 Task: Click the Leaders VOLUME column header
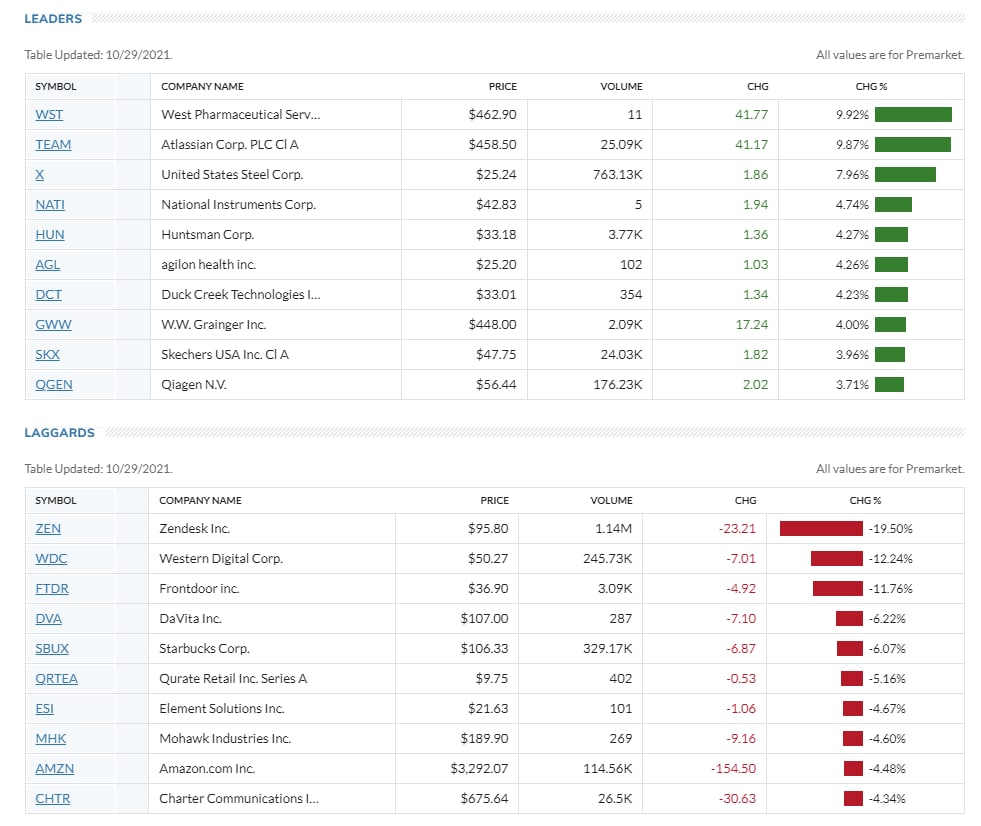(x=621, y=86)
